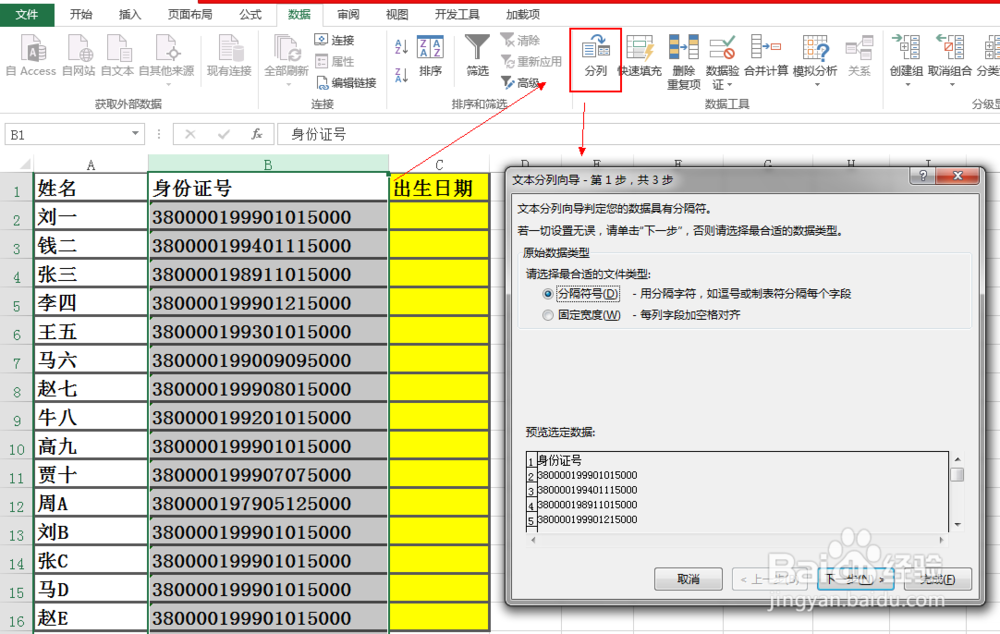Click the insert function fx icon
Viewport: 1000px width, 634px height.
257,134
